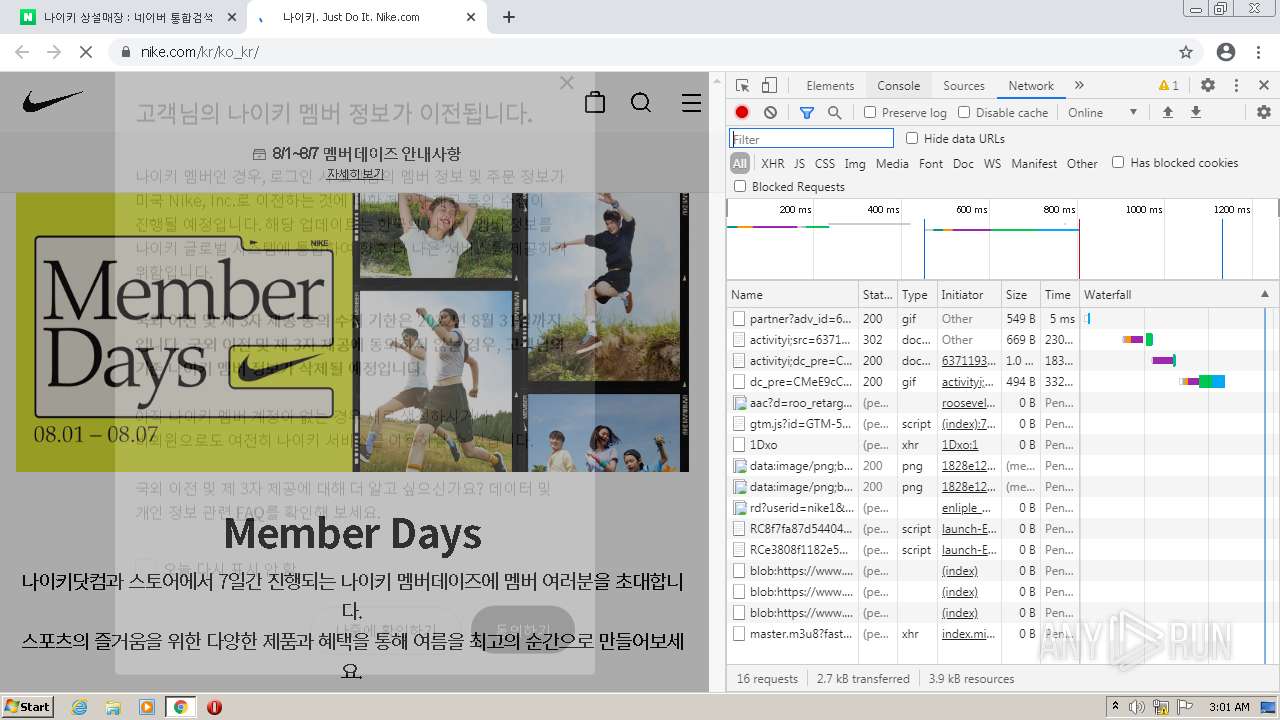Enable Disable cache checkbox
This screenshot has width=1280, height=720.
(x=964, y=113)
